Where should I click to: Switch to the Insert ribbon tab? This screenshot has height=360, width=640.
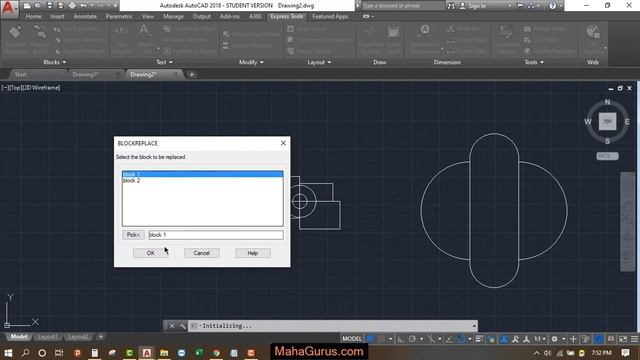pos(57,16)
